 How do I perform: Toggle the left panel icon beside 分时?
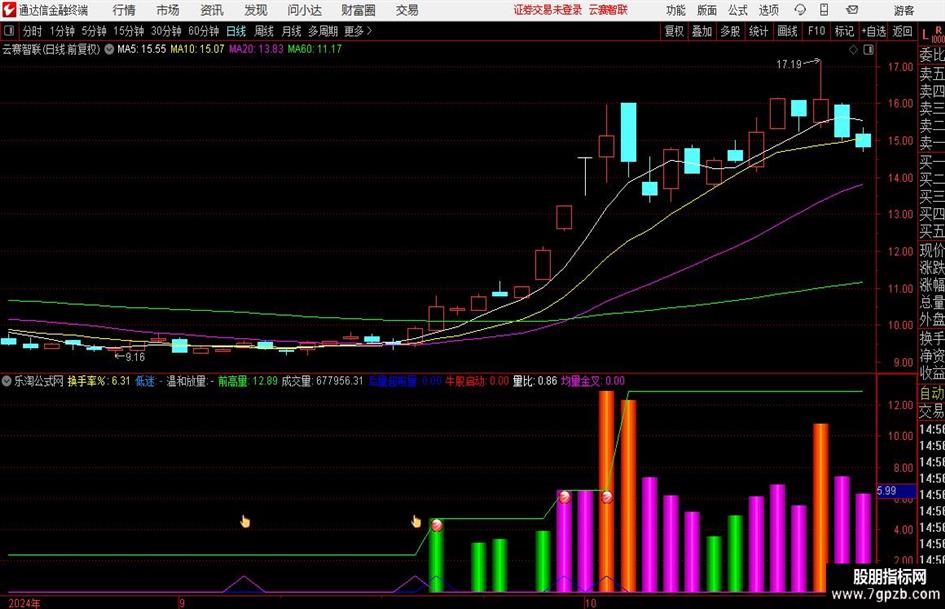pos(8,31)
